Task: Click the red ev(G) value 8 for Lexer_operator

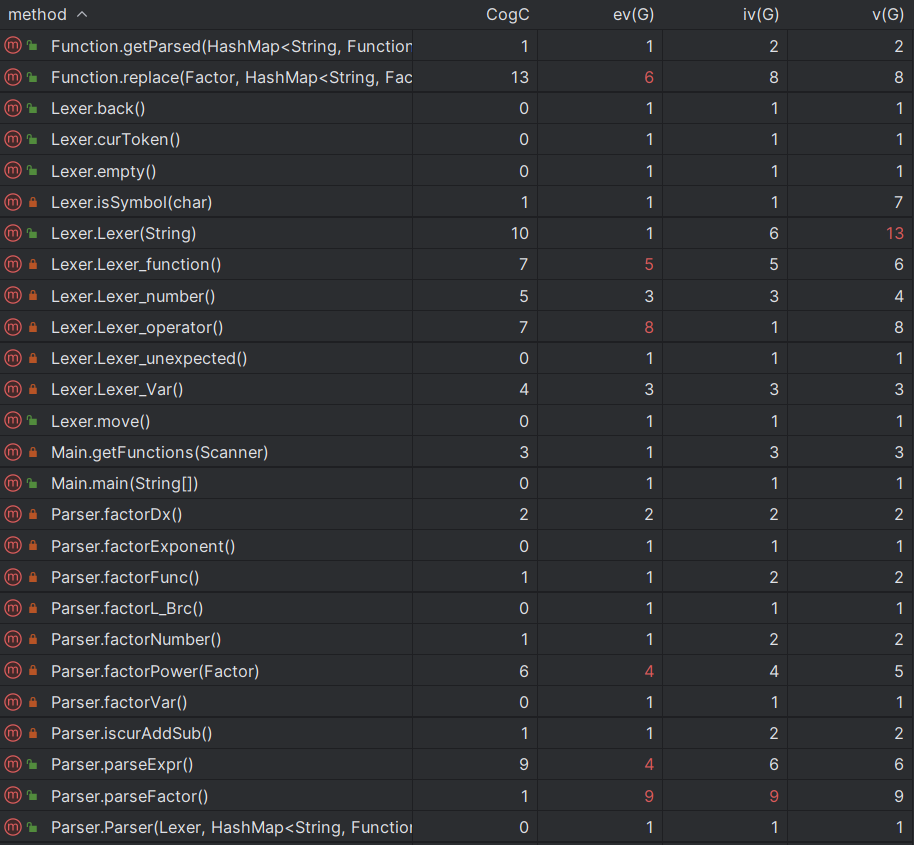Action: point(649,327)
